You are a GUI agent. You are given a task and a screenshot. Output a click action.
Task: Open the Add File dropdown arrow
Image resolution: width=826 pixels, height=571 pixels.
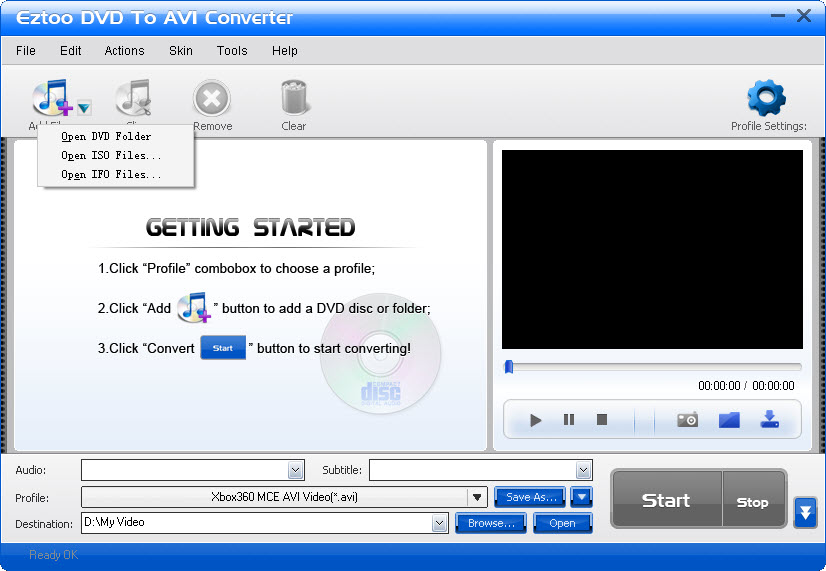pyautogui.click(x=84, y=108)
